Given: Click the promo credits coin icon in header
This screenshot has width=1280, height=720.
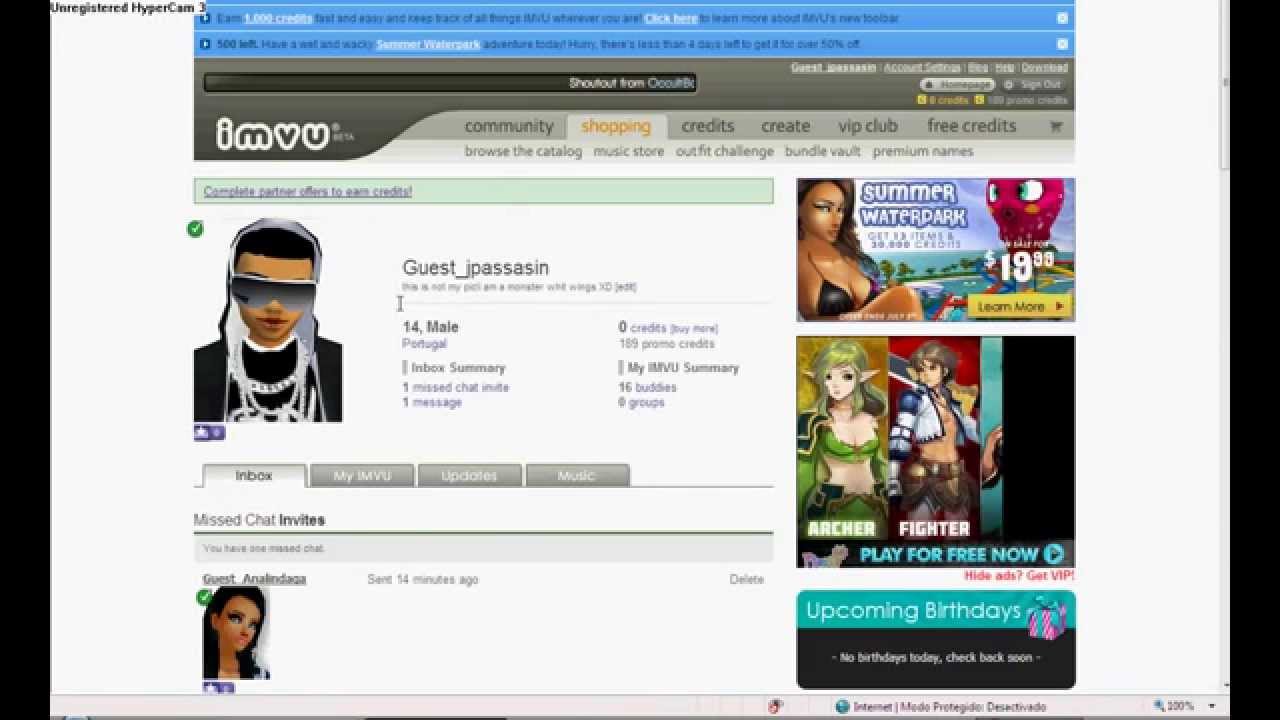Looking at the screenshot, I should click(980, 100).
